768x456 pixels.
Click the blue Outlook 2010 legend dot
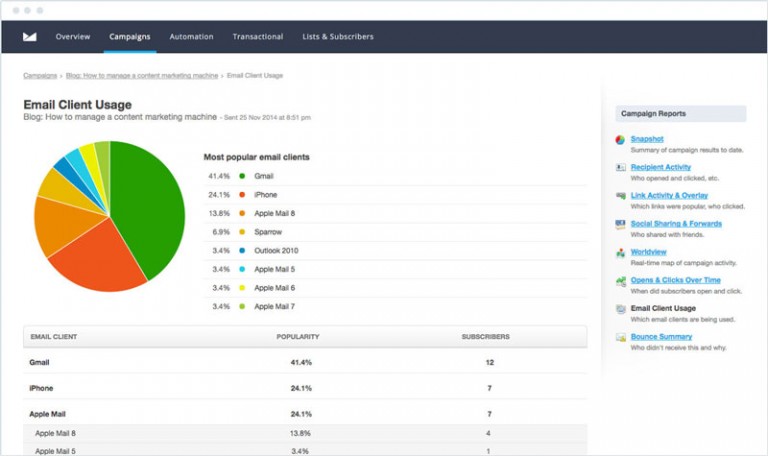(242, 250)
